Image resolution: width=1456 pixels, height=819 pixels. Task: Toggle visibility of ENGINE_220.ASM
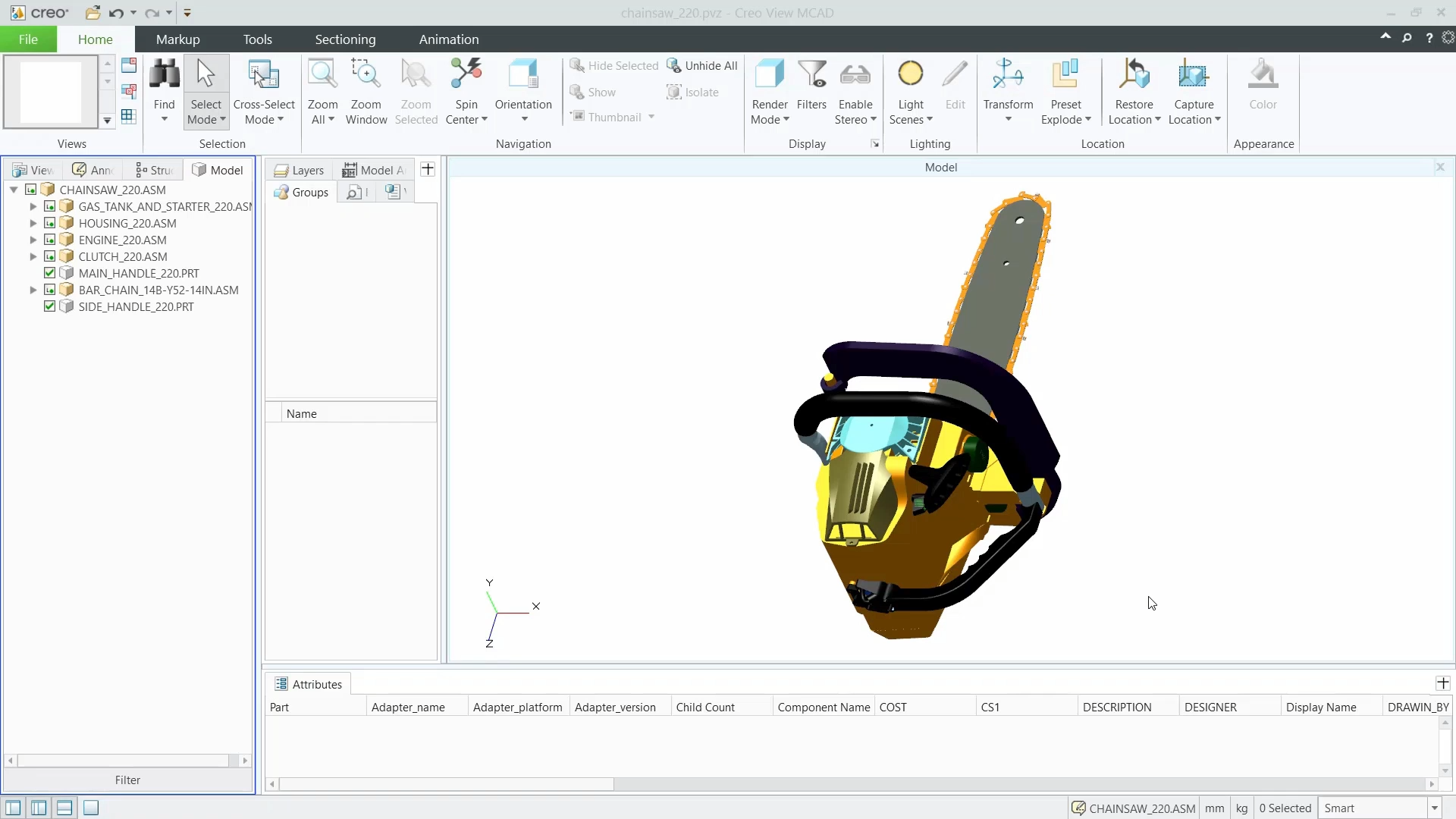[49, 240]
